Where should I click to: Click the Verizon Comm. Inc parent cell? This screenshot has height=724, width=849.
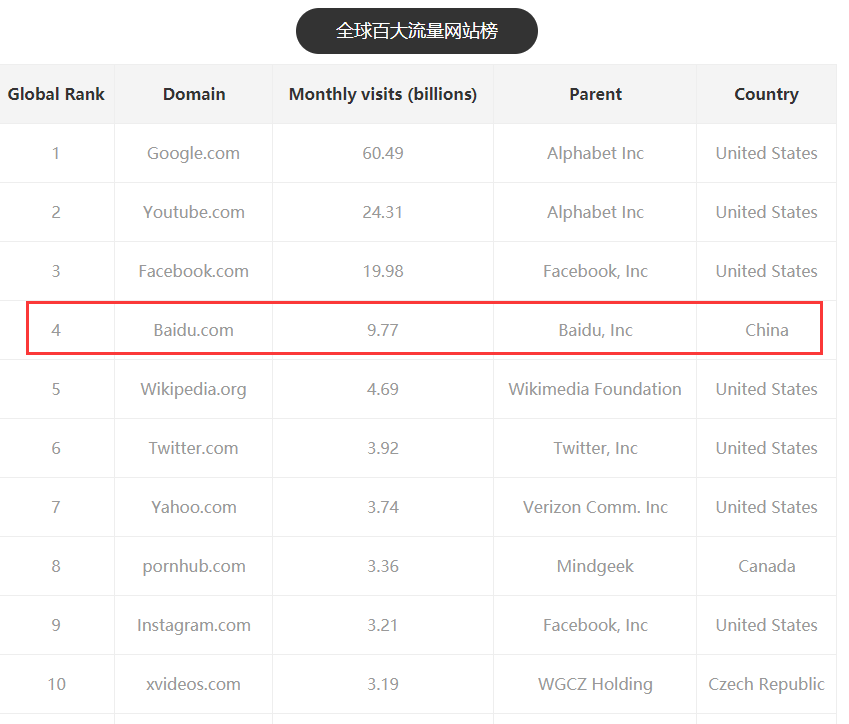pyautogui.click(x=595, y=507)
